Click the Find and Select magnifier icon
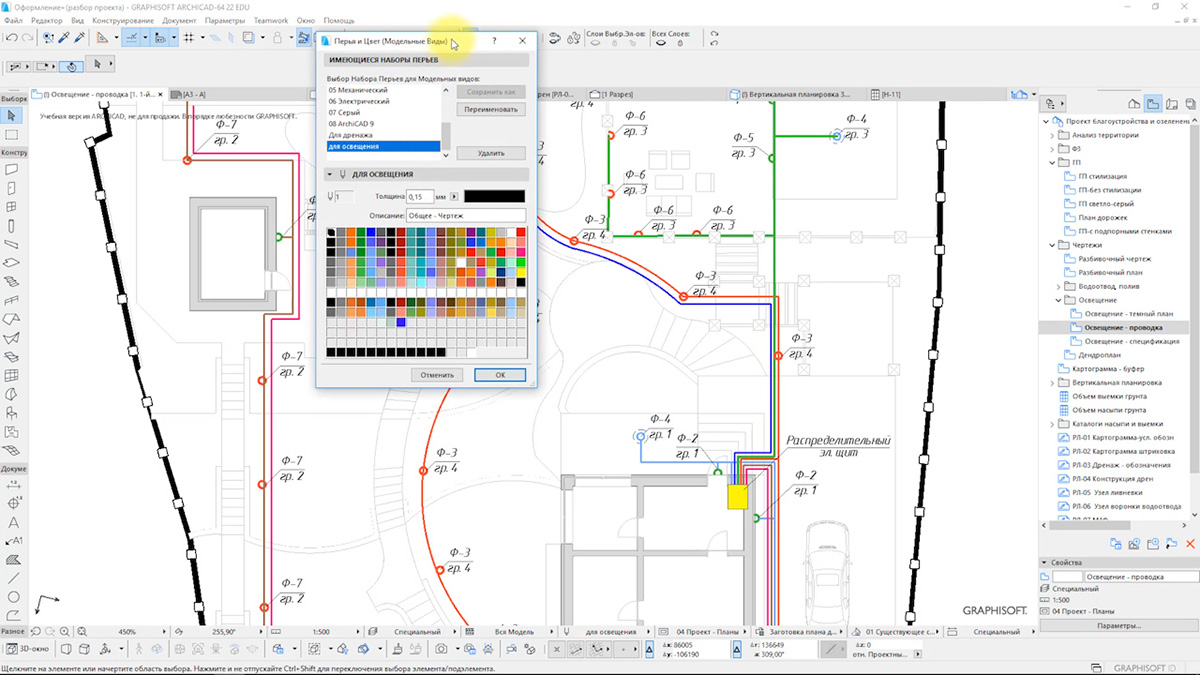 tap(49, 37)
